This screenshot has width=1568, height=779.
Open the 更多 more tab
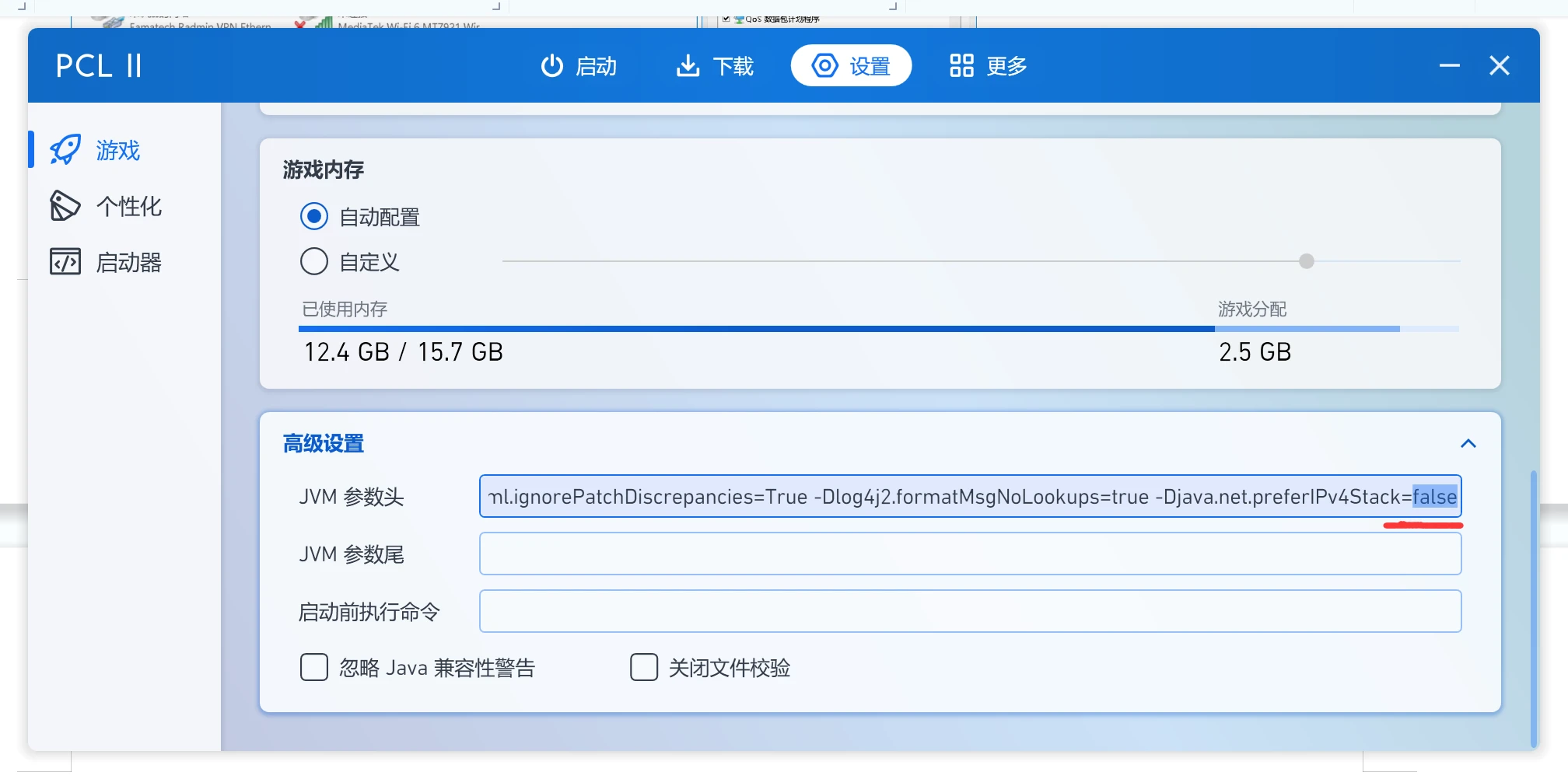tap(988, 66)
